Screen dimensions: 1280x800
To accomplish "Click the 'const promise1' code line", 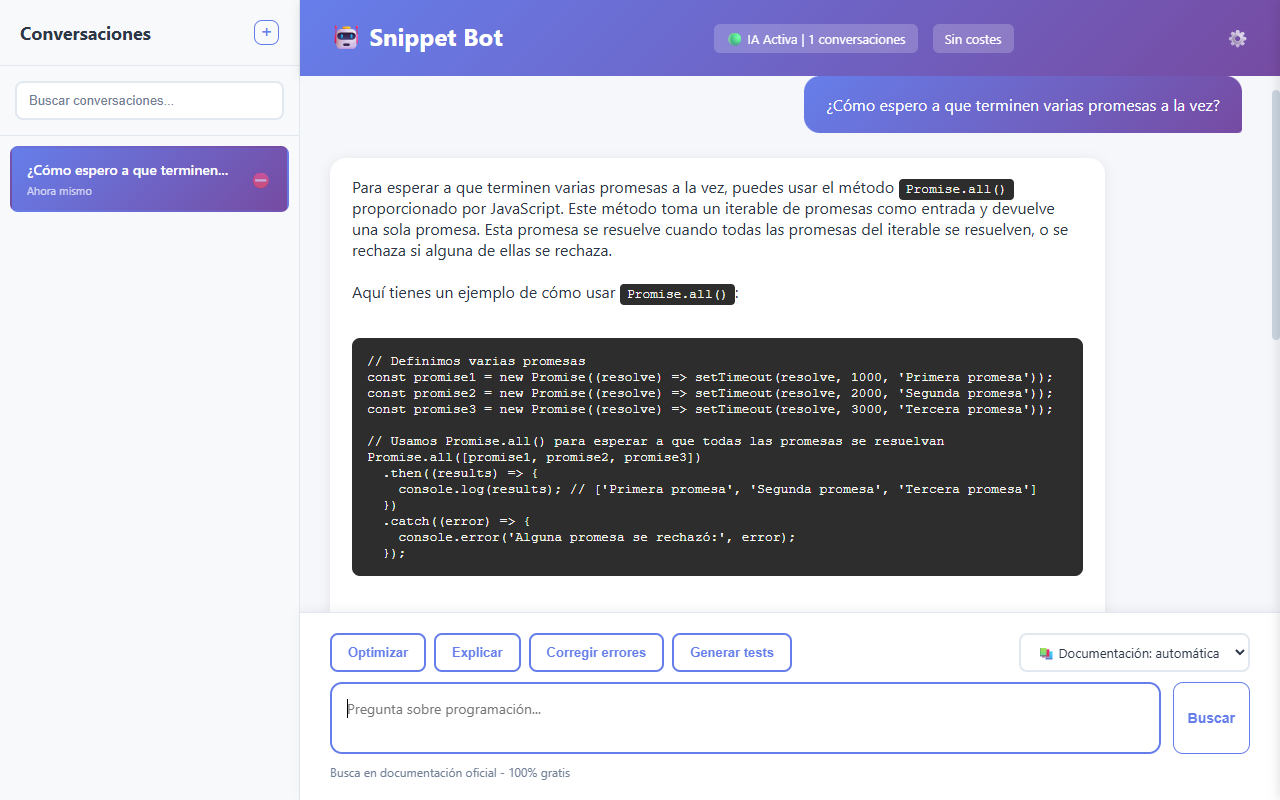I will (x=710, y=377).
